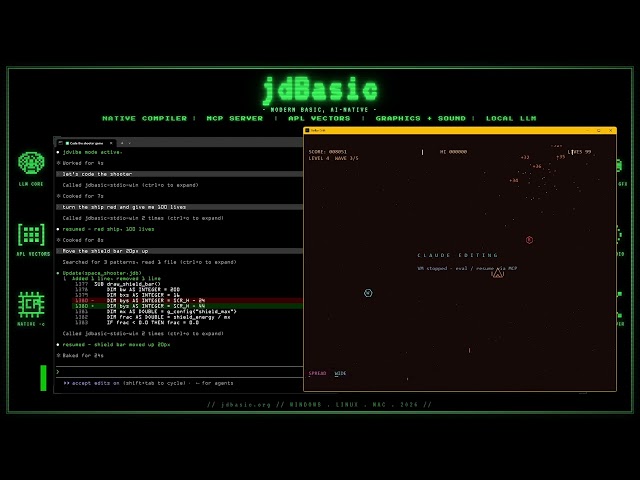Viewport: 640px width, 480px height.
Task: Click 'LIVES 99' in game window
Action: pyautogui.click(x=579, y=152)
